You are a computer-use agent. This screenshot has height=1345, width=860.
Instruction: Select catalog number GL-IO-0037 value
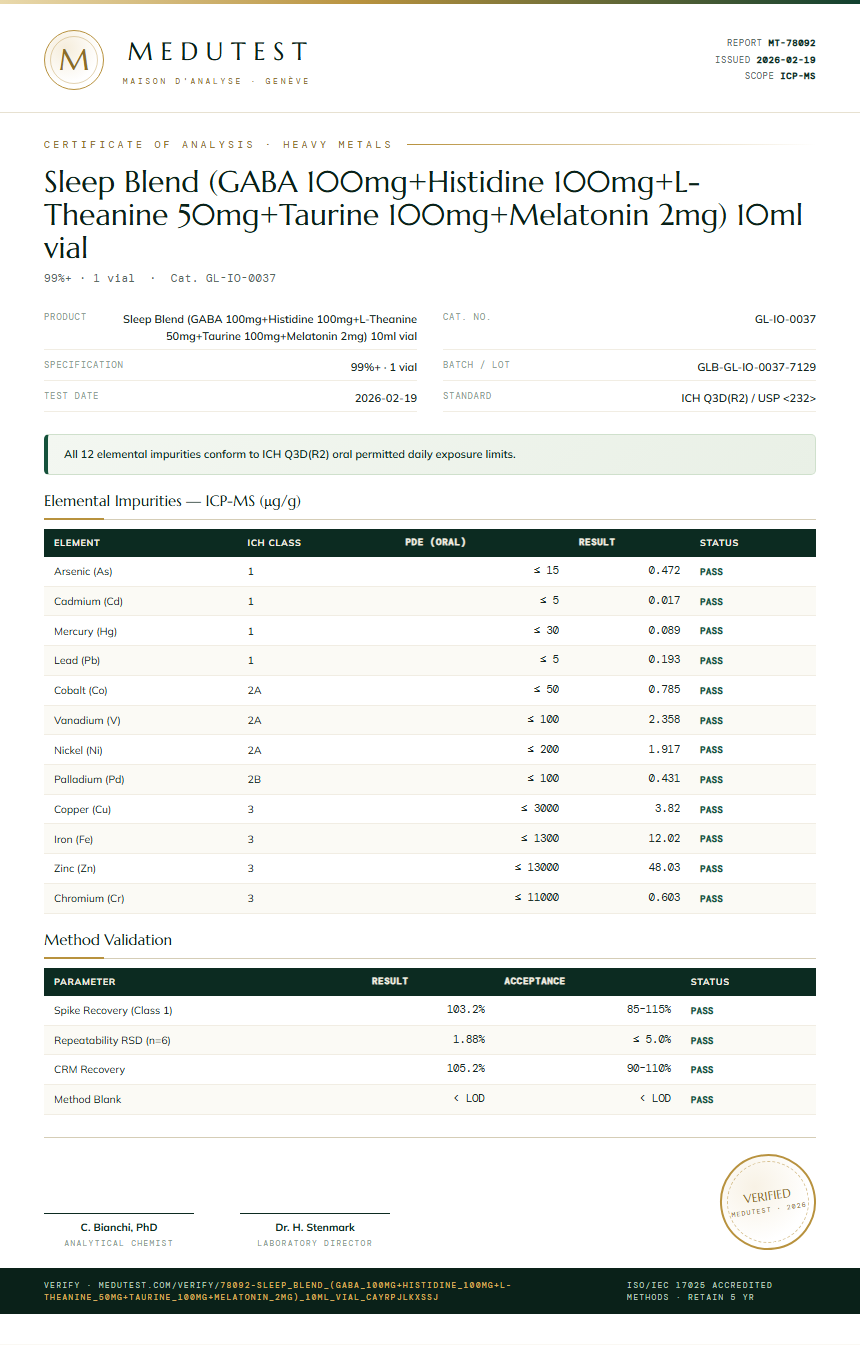coord(785,319)
